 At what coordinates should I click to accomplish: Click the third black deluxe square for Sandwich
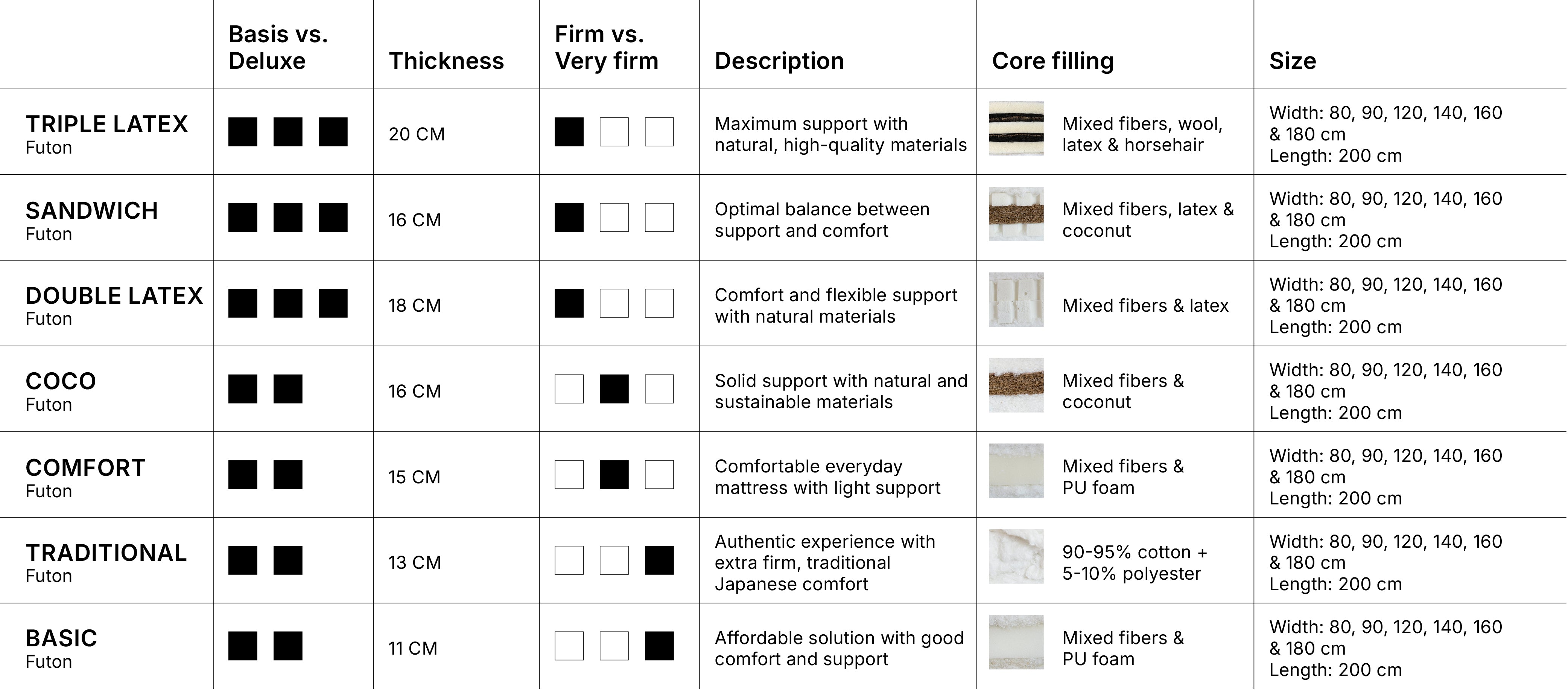click(x=332, y=218)
